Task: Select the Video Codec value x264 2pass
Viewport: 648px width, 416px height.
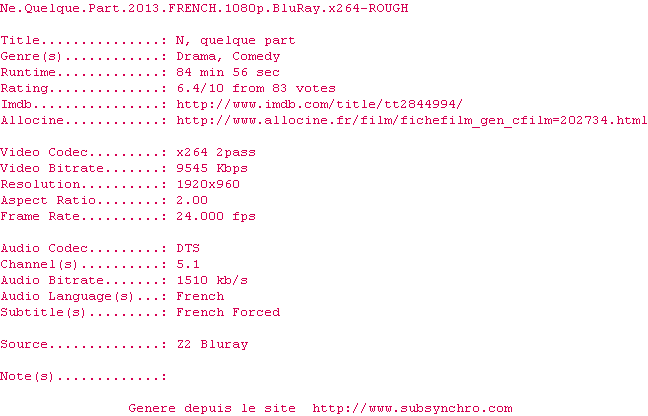Action: (216, 152)
